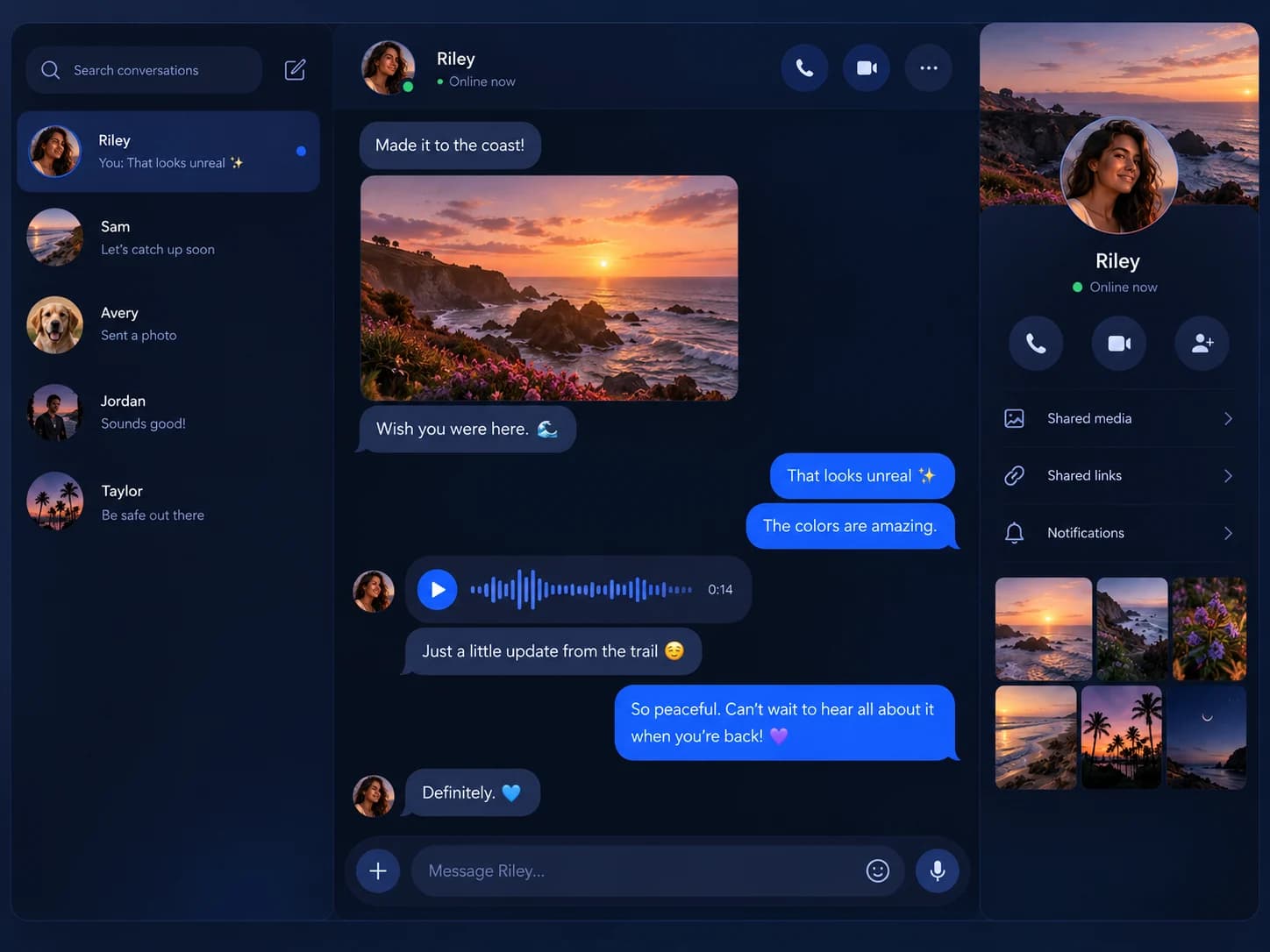
Task: Click the plus attachment button
Action: [x=378, y=870]
